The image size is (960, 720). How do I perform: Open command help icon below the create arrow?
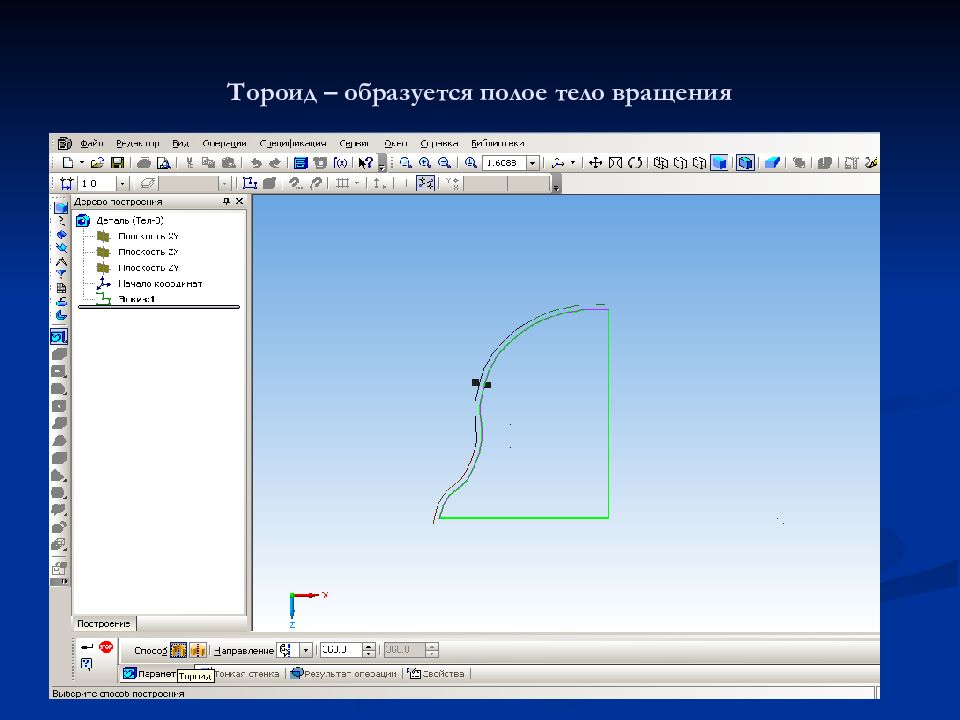[86, 664]
